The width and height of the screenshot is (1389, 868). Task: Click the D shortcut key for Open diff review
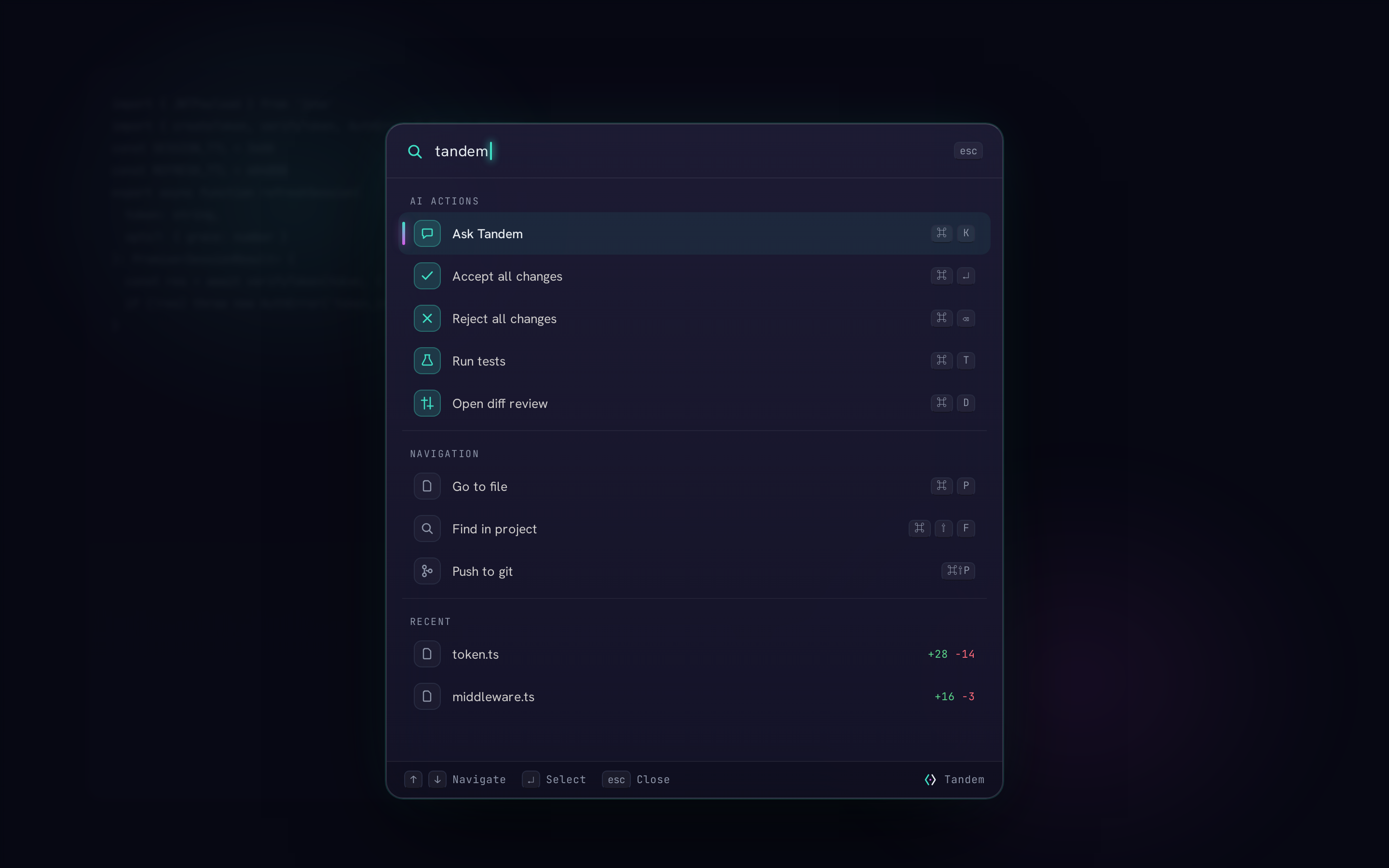(x=966, y=403)
